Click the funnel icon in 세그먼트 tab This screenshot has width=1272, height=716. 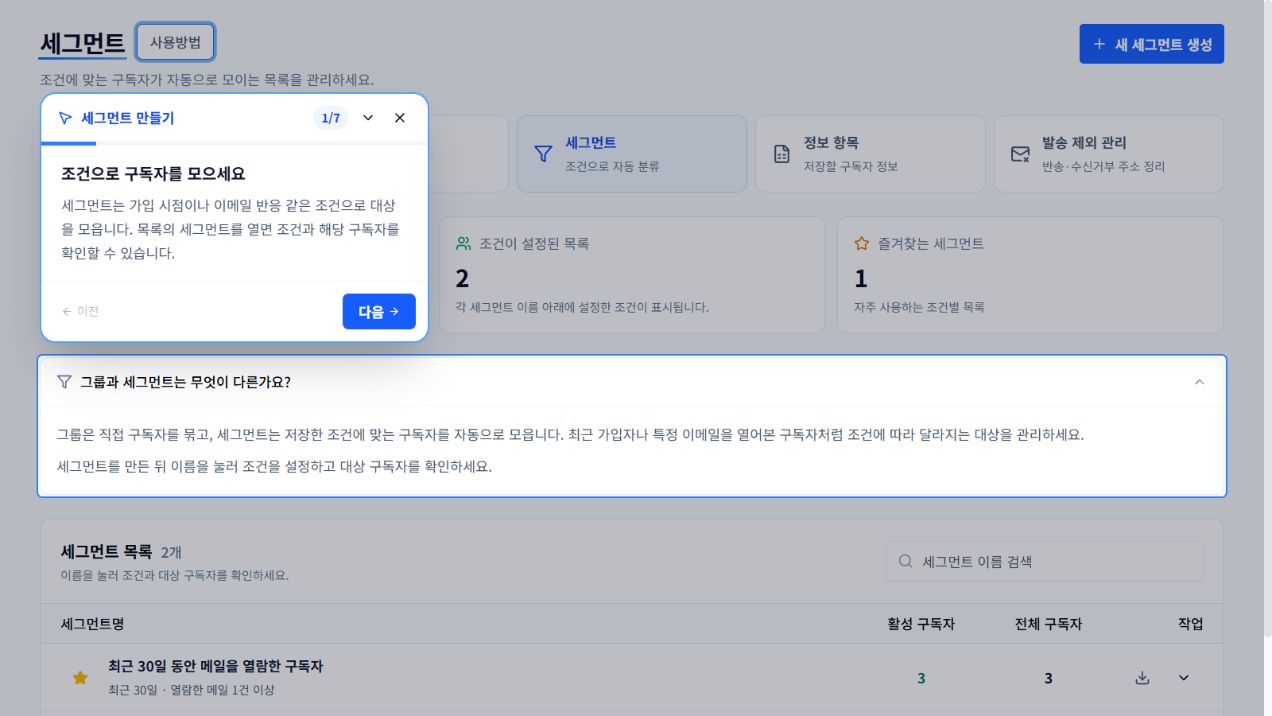[543, 154]
